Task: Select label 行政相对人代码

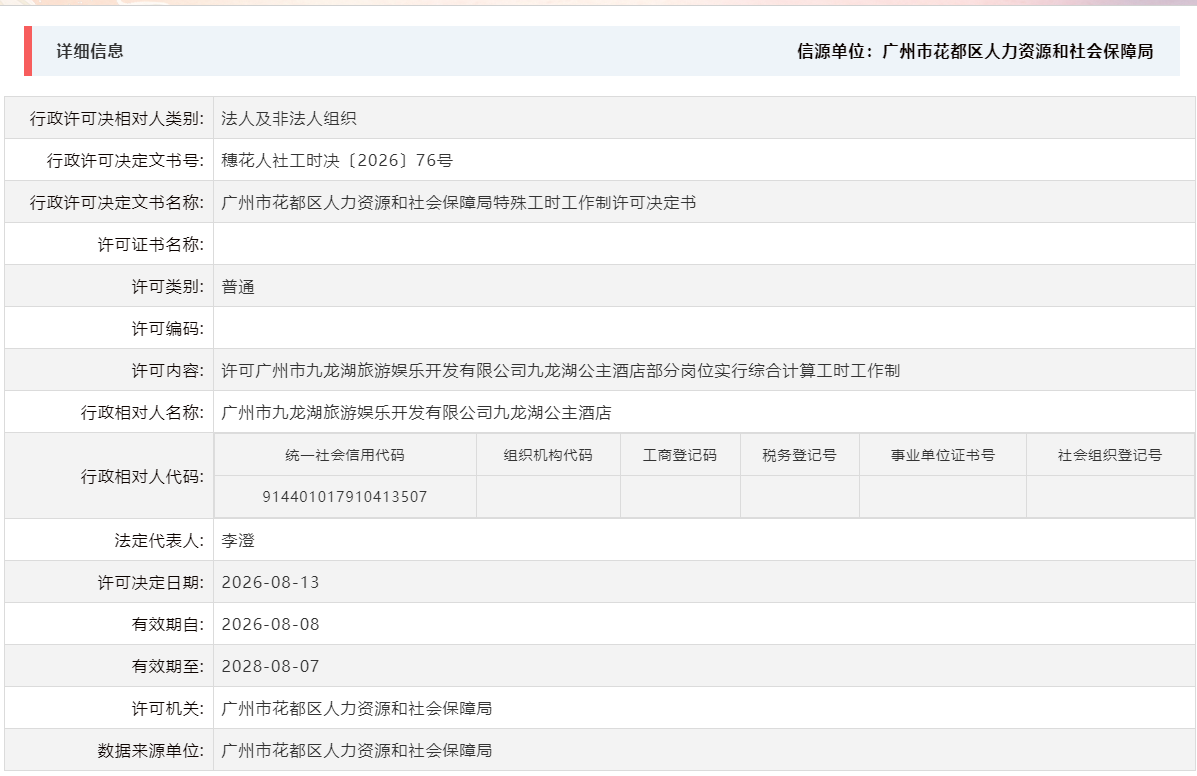Action: [142, 476]
